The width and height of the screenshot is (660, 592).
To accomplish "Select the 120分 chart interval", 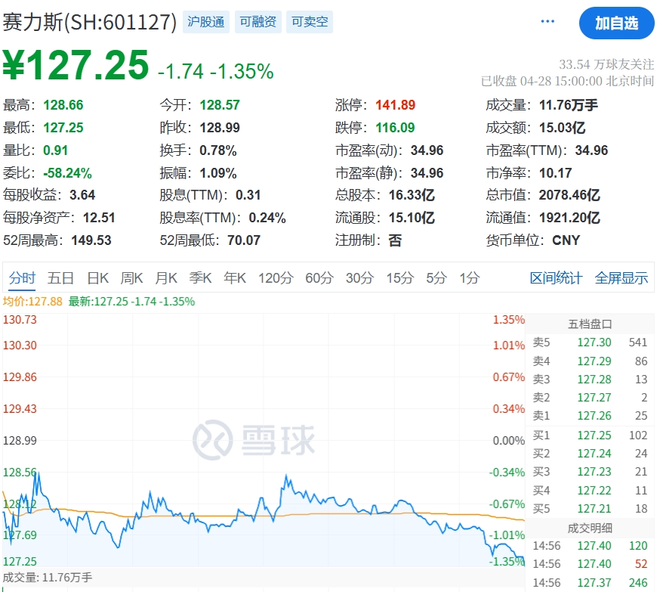I will click(275, 278).
